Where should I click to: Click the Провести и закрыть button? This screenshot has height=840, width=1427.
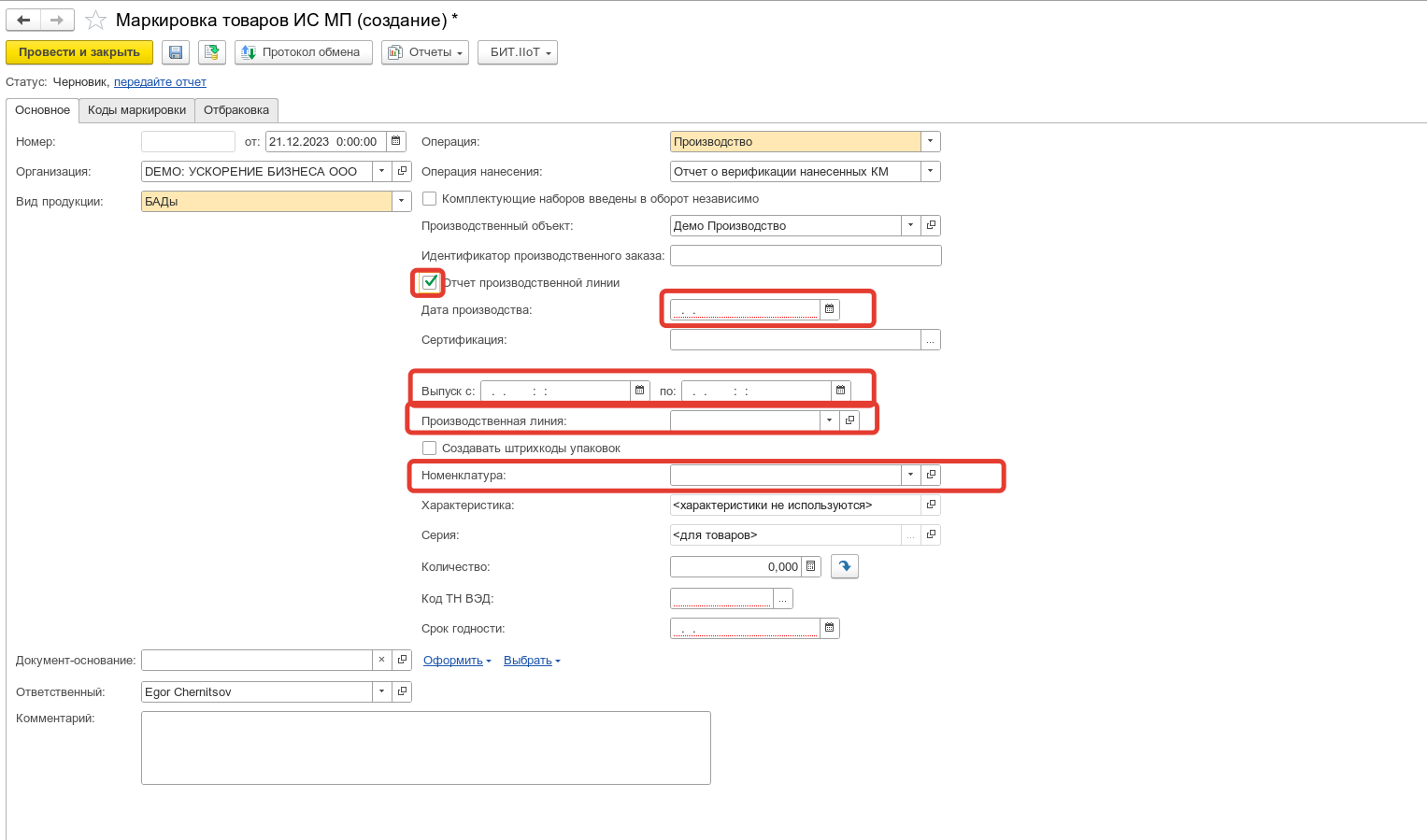[79, 52]
